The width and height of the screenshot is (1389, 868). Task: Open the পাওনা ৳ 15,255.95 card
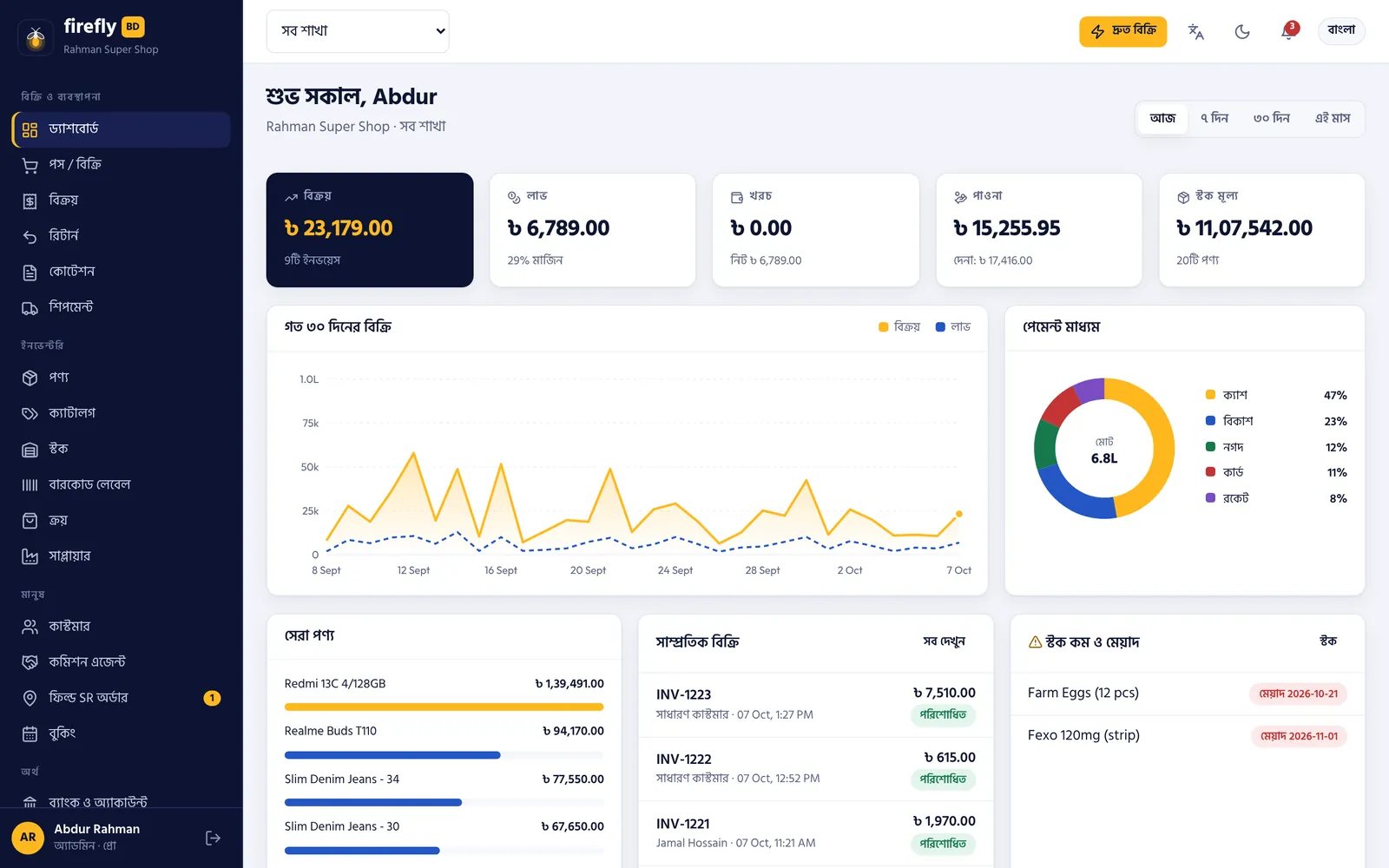pos(1039,230)
